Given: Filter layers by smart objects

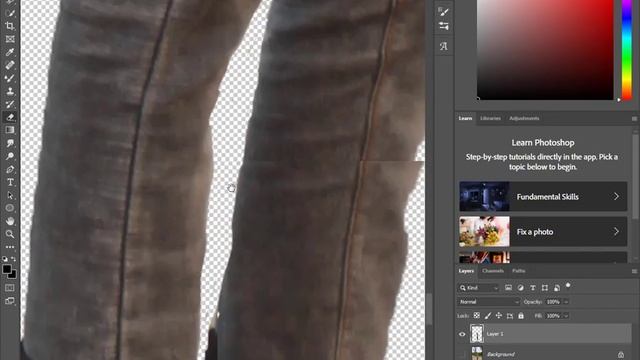Looking at the screenshot, I should pos(557,288).
